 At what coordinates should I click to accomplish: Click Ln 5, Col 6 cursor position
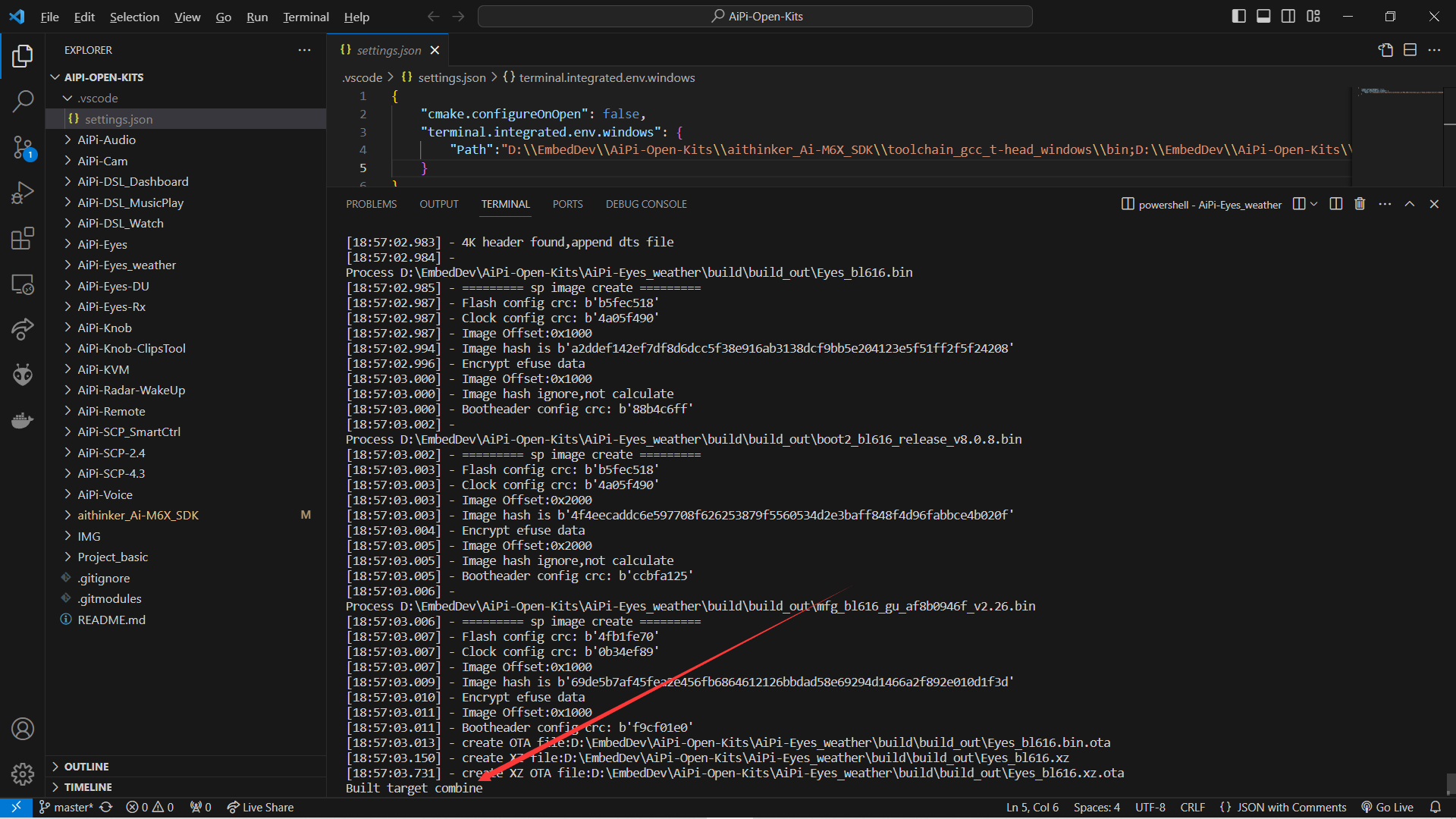tap(1032, 808)
